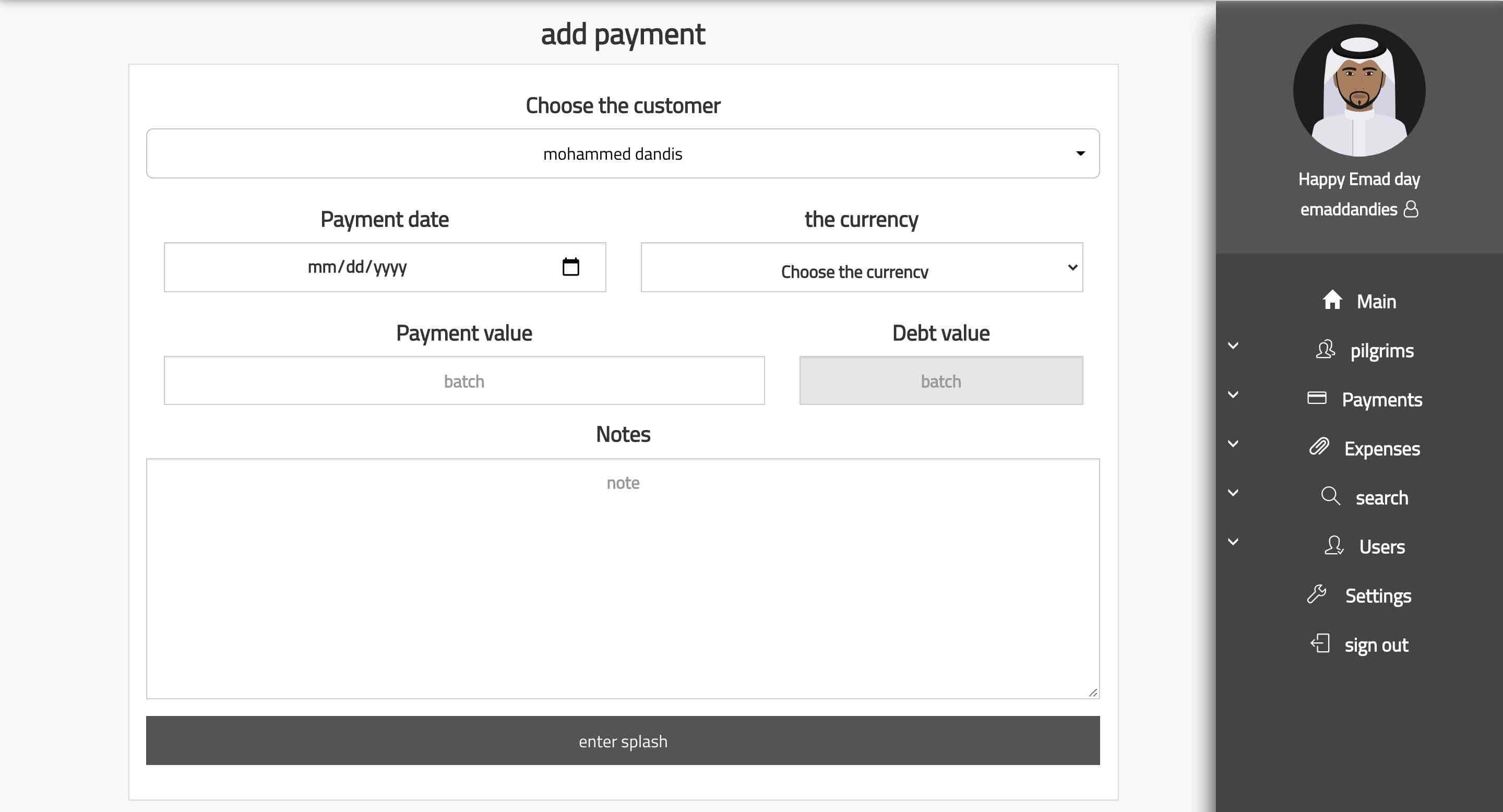Expand the pilgrims submenu chevron
This screenshot has height=812, width=1503.
tap(1233, 346)
